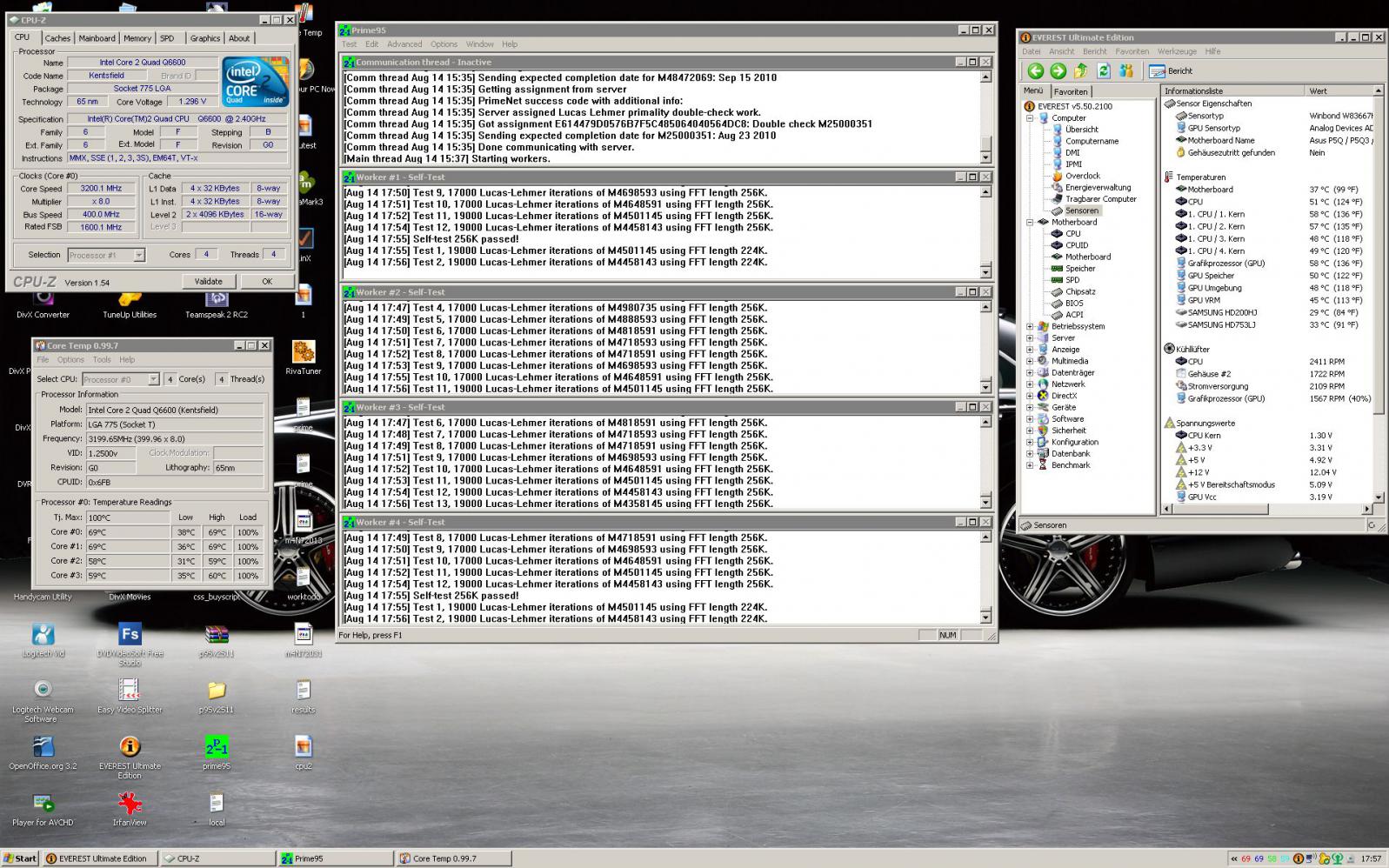Open the Bericht report toolbar button
Viewport: 1389px width, 868px height.
point(1171,71)
